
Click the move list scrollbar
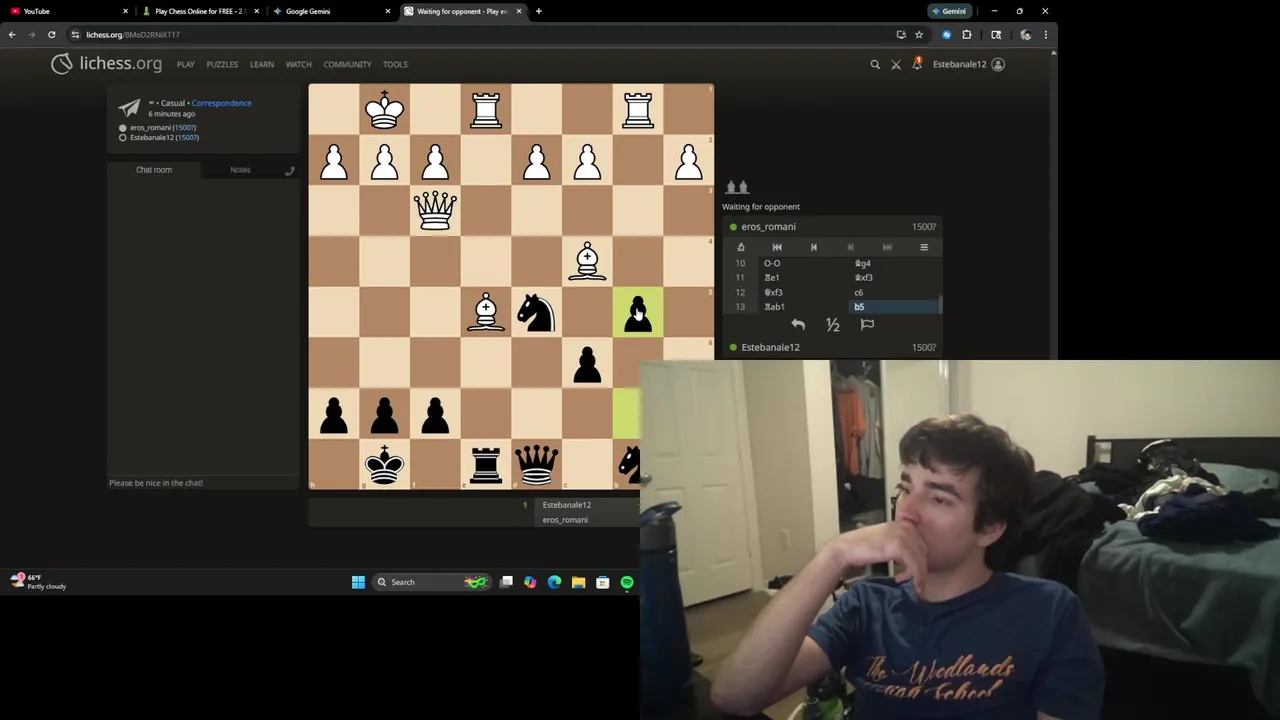939,305
